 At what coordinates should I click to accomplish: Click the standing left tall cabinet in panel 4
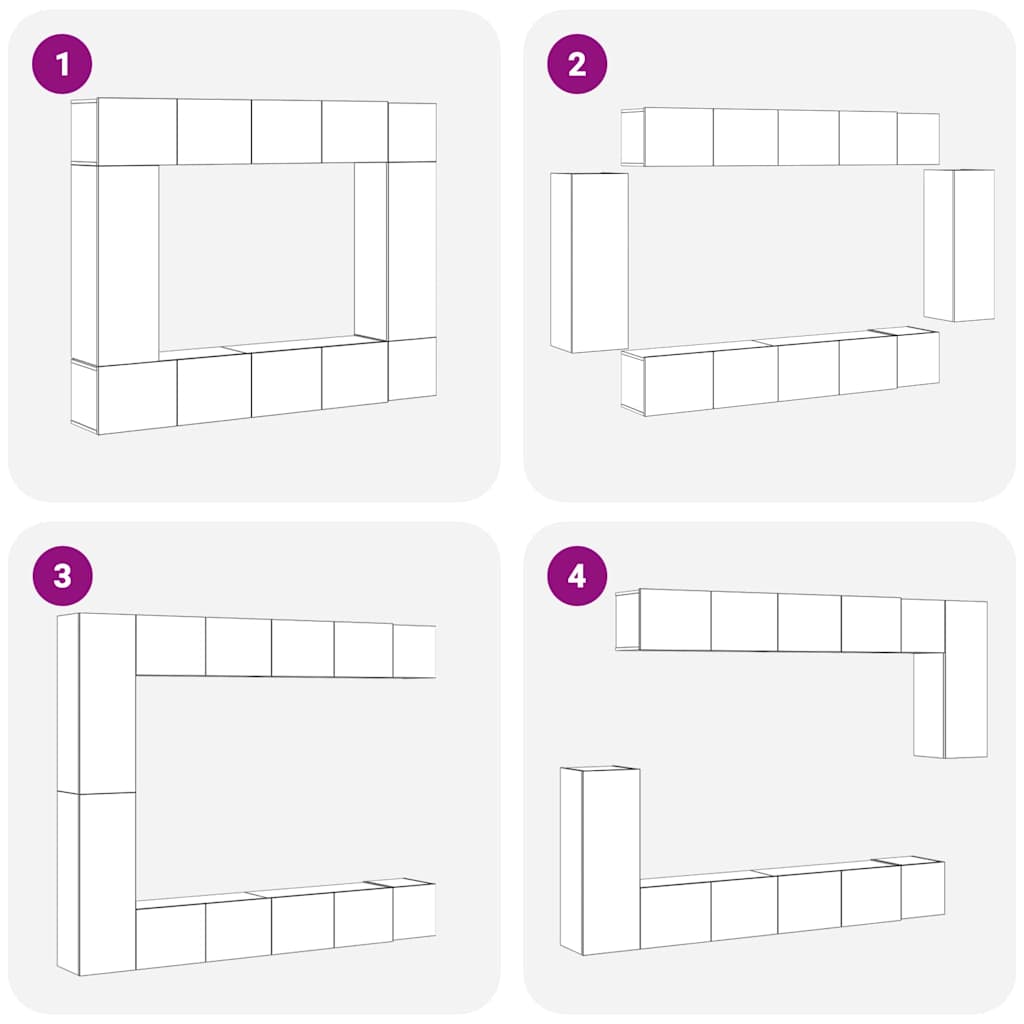600,861
